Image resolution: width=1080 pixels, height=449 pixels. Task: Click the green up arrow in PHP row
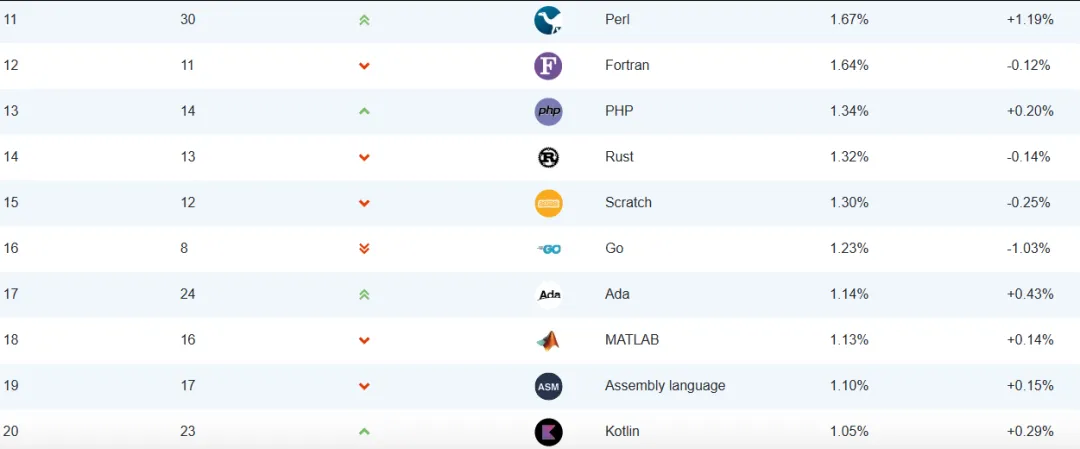(364, 111)
